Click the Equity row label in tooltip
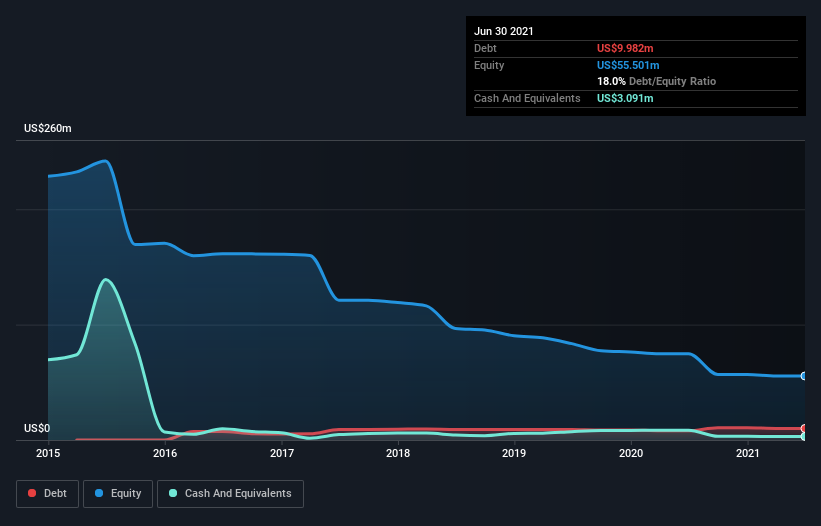This screenshot has width=821, height=526. (489, 65)
